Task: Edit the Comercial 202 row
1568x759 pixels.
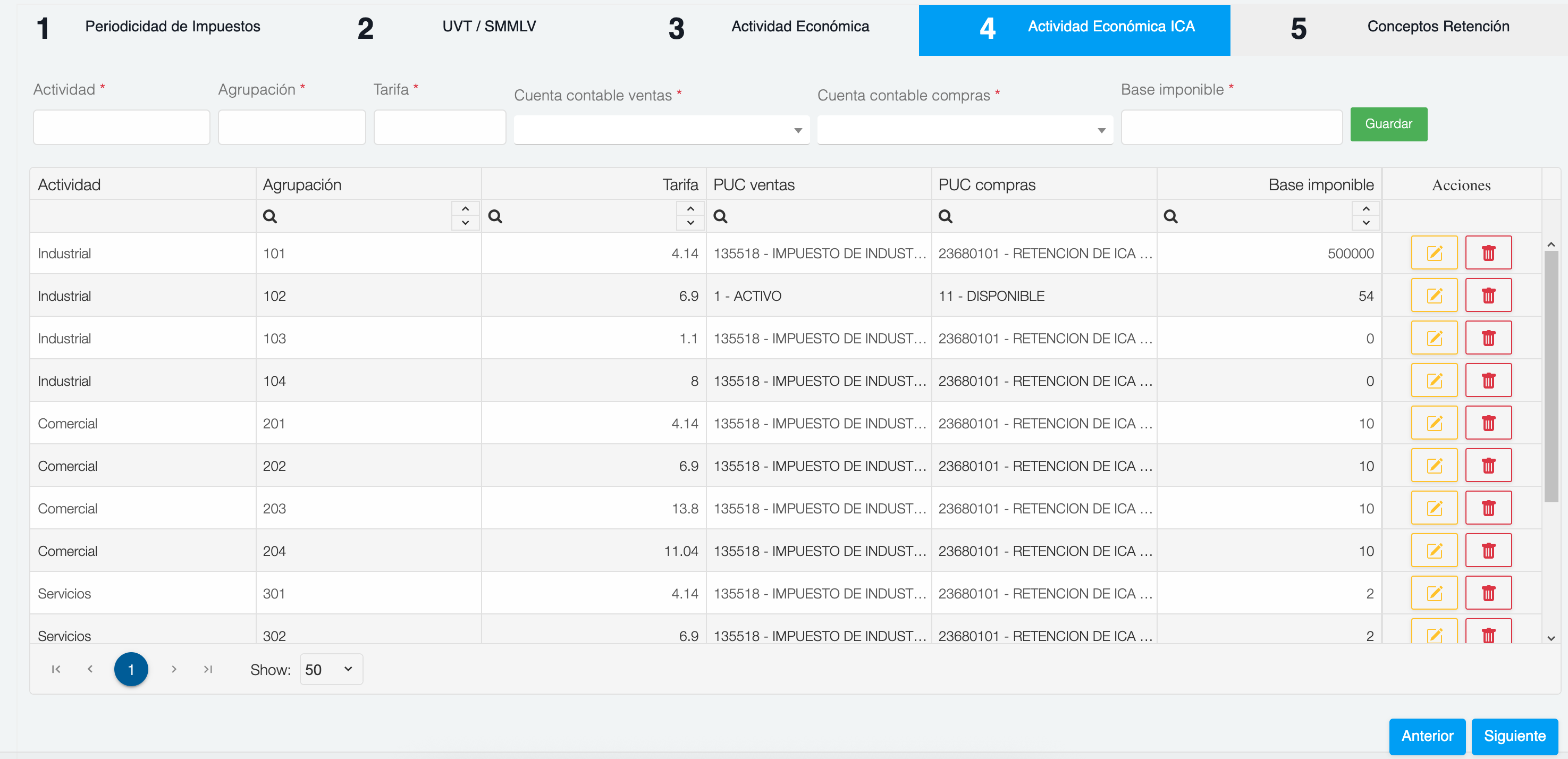Action: [1434, 466]
